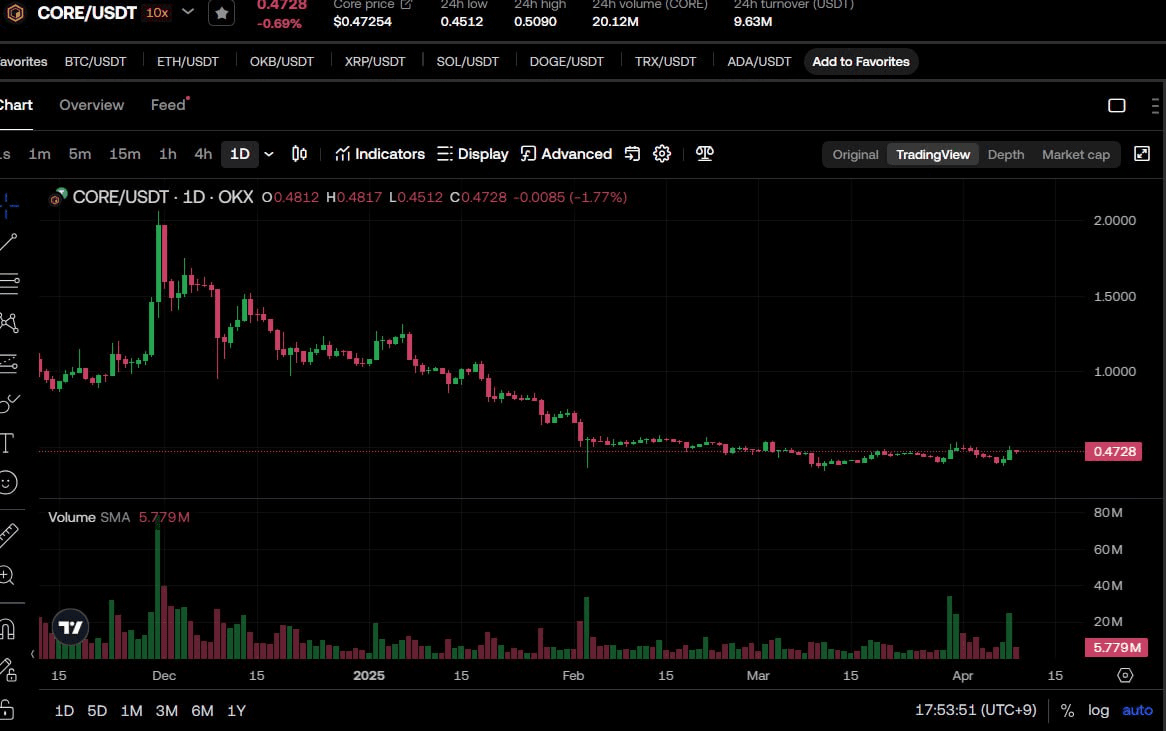Expand the CORE/USDT pair selector
1166x731 pixels.
[187, 13]
